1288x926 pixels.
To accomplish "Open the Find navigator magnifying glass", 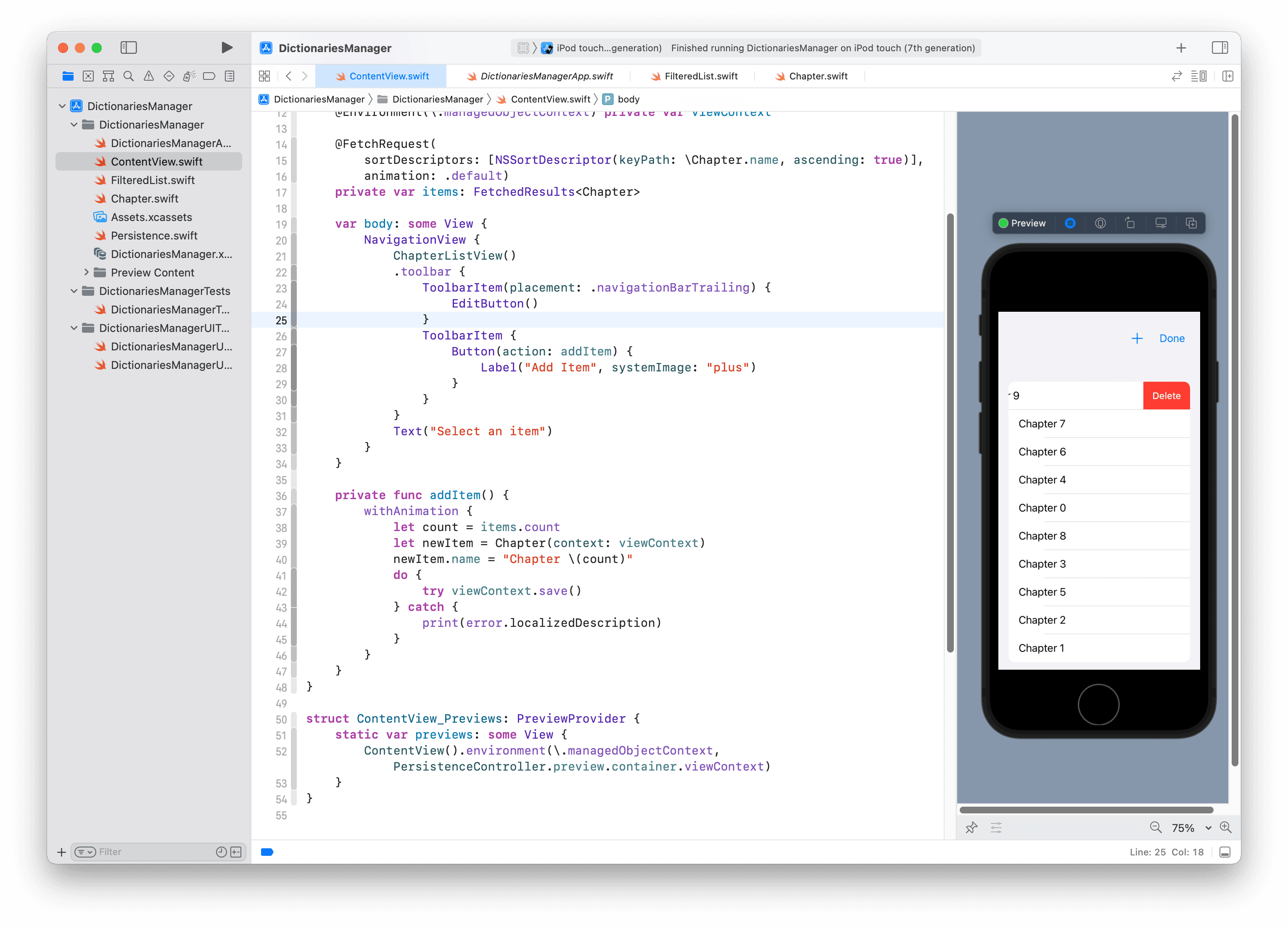I will 128,76.
